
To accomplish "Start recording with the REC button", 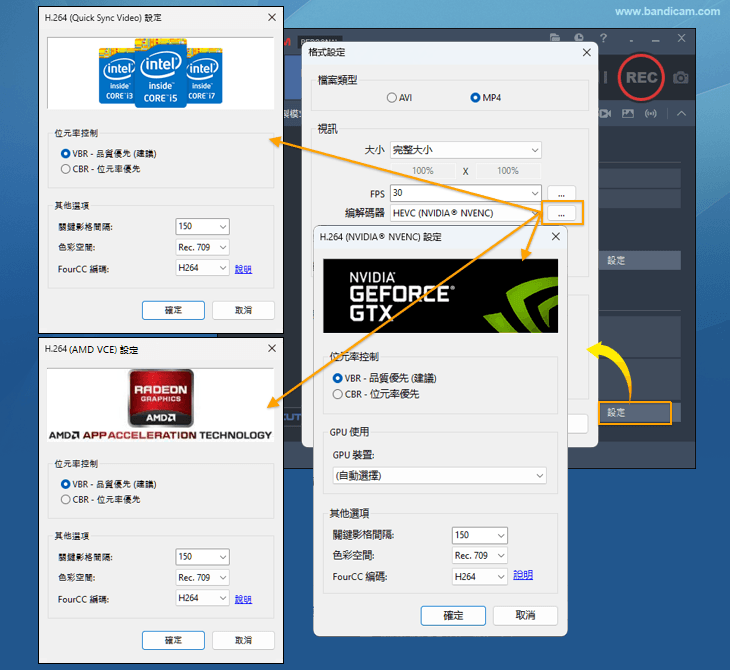I will click(641, 77).
